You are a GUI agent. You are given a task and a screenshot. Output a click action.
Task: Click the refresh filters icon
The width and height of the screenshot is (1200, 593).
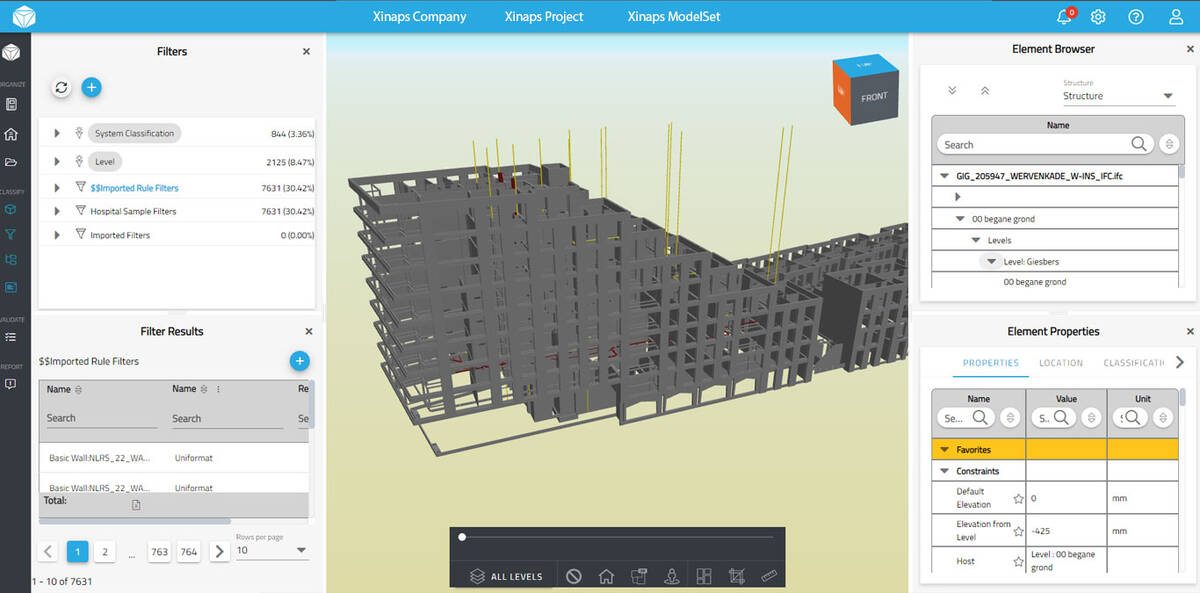coord(61,88)
